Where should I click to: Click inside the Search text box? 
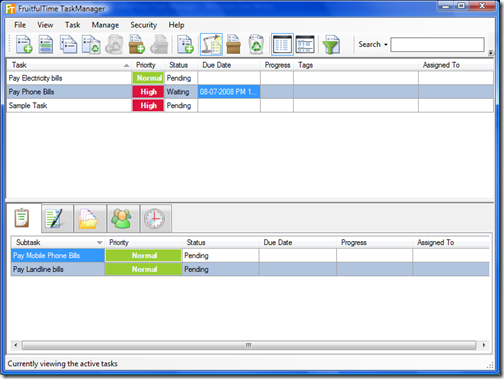coord(437,45)
